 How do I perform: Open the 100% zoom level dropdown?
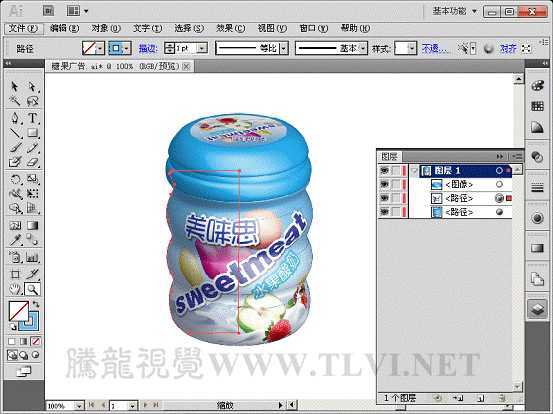click(x=79, y=406)
